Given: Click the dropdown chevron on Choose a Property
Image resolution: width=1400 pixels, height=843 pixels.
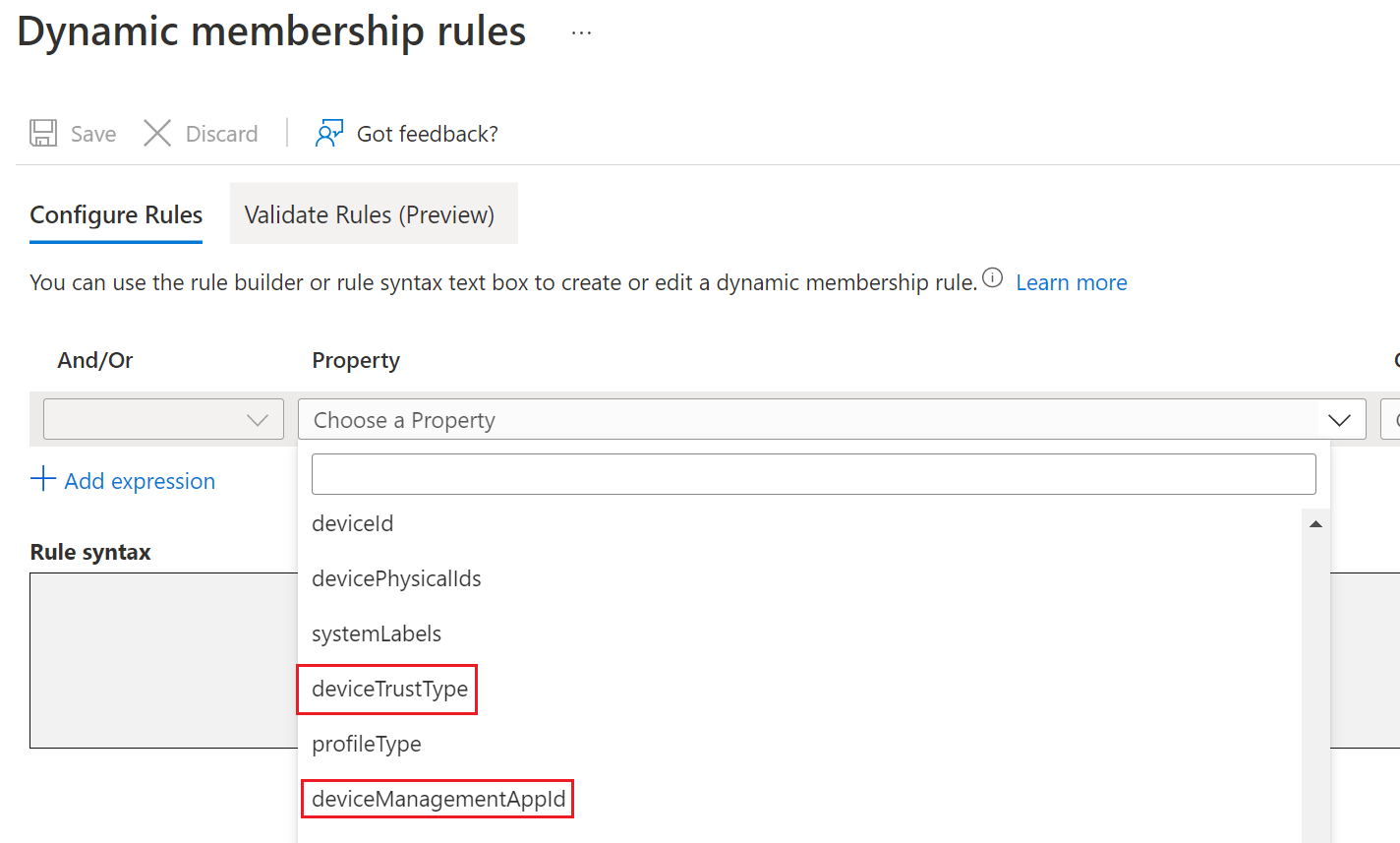Looking at the screenshot, I should 1339,420.
